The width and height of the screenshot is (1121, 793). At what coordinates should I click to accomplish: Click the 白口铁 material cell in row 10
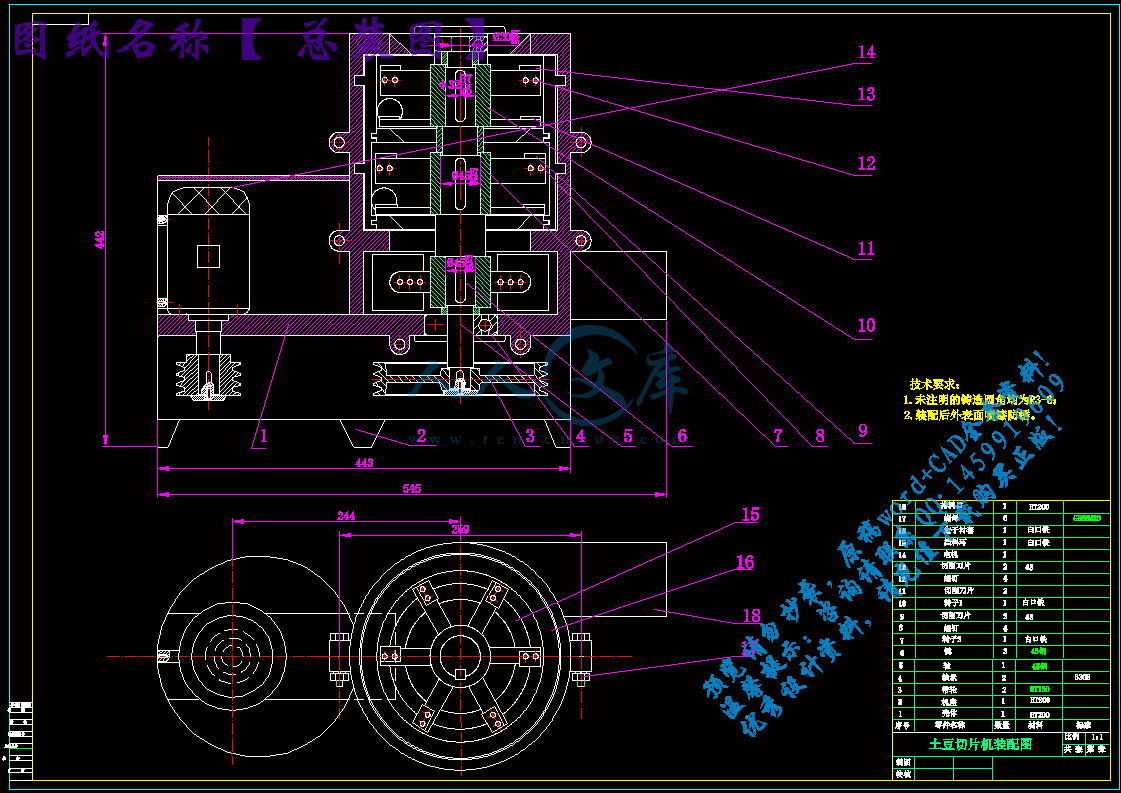click(1039, 604)
